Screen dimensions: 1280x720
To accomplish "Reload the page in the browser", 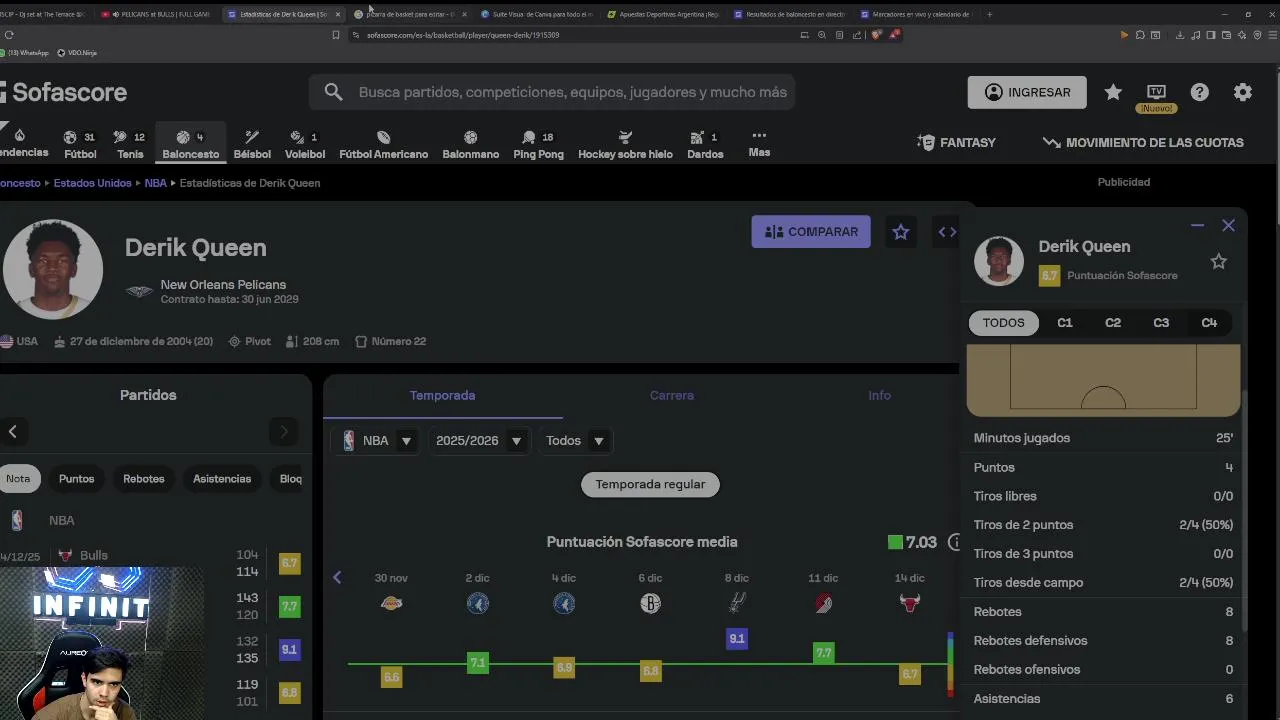I will coord(9,35).
